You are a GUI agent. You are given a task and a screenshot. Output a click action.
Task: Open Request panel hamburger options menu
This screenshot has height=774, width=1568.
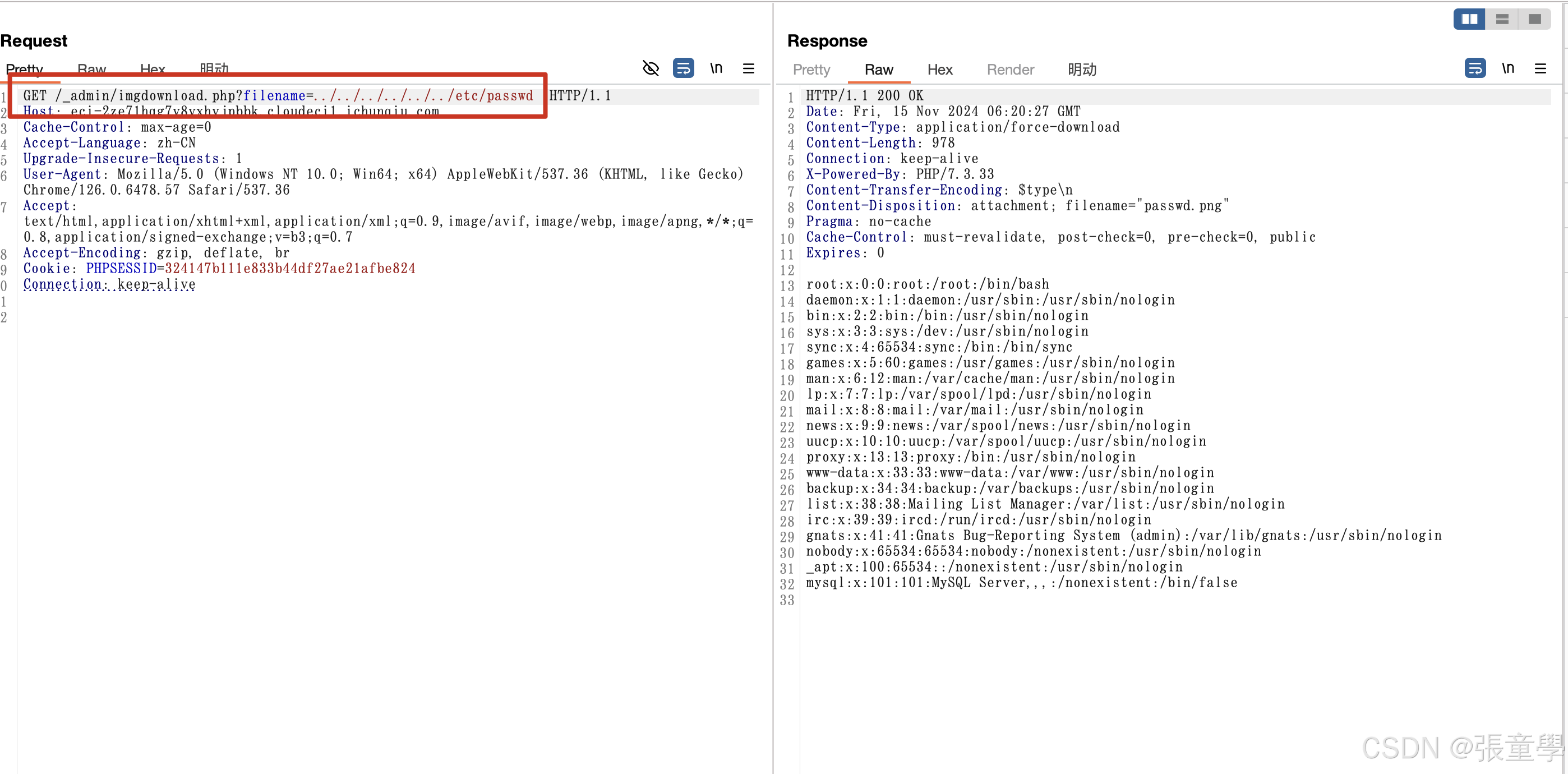[x=748, y=69]
